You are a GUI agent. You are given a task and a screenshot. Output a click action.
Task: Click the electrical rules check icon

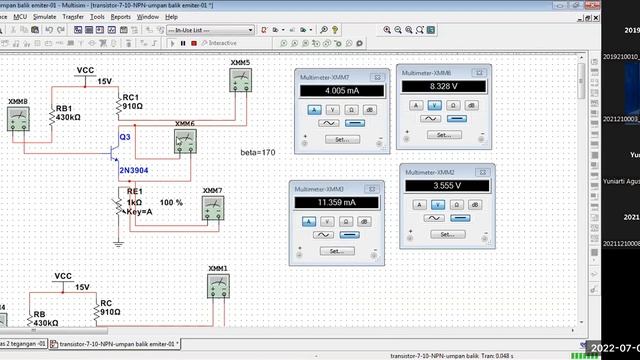[264, 30]
